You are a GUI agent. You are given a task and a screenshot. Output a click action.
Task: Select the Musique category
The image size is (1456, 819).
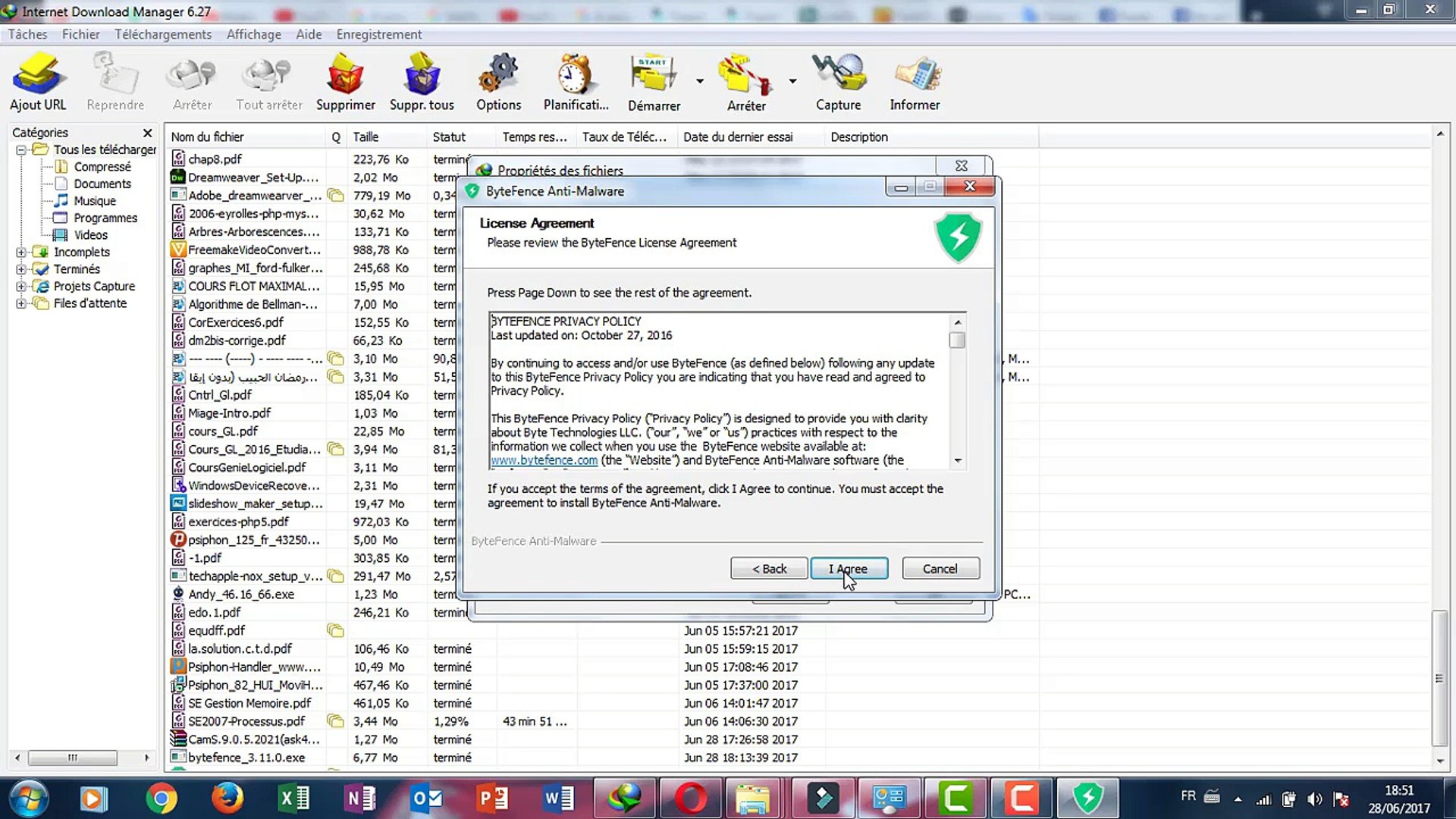pyautogui.click(x=95, y=201)
